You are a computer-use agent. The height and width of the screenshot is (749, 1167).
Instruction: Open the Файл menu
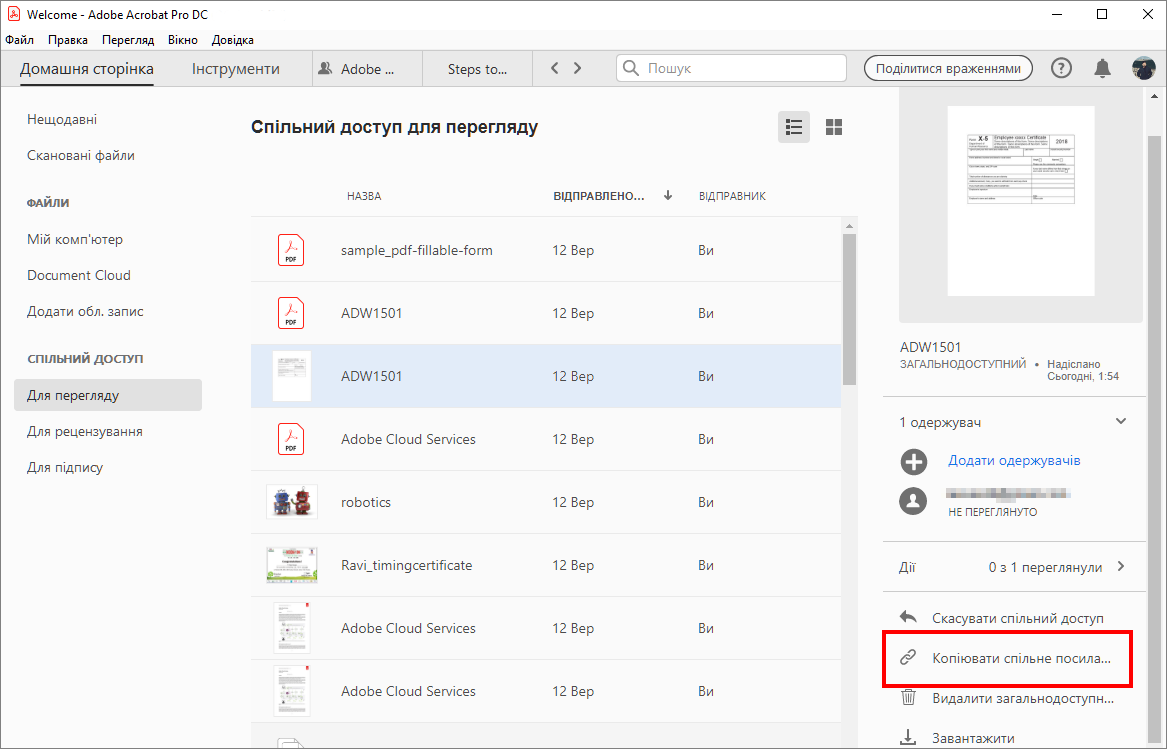pyautogui.click(x=19, y=39)
